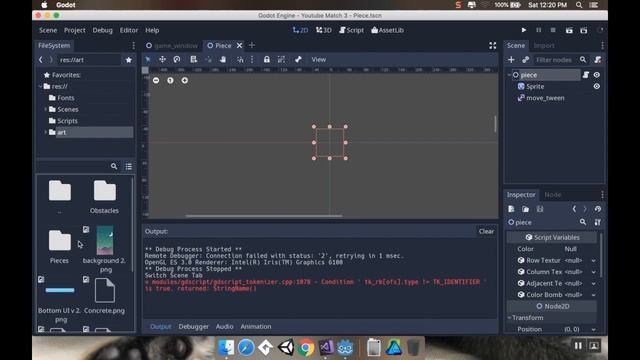Close the Piece scene tab
The image size is (640, 360).
coord(240,46)
